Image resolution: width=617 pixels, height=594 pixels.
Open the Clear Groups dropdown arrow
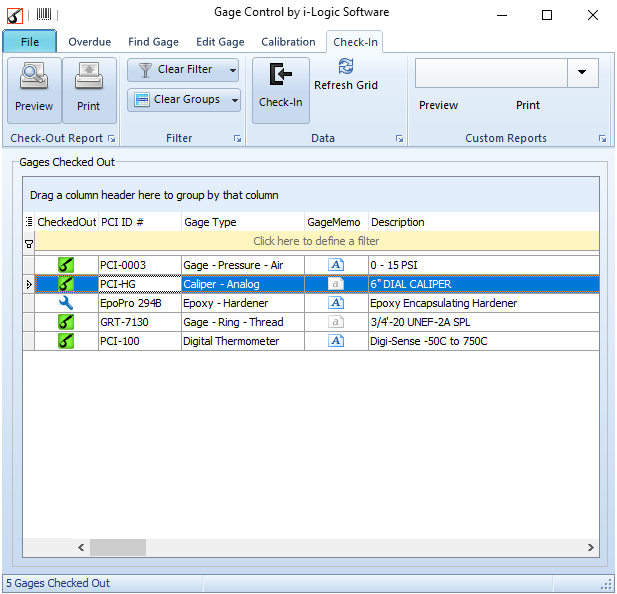pos(234,100)
